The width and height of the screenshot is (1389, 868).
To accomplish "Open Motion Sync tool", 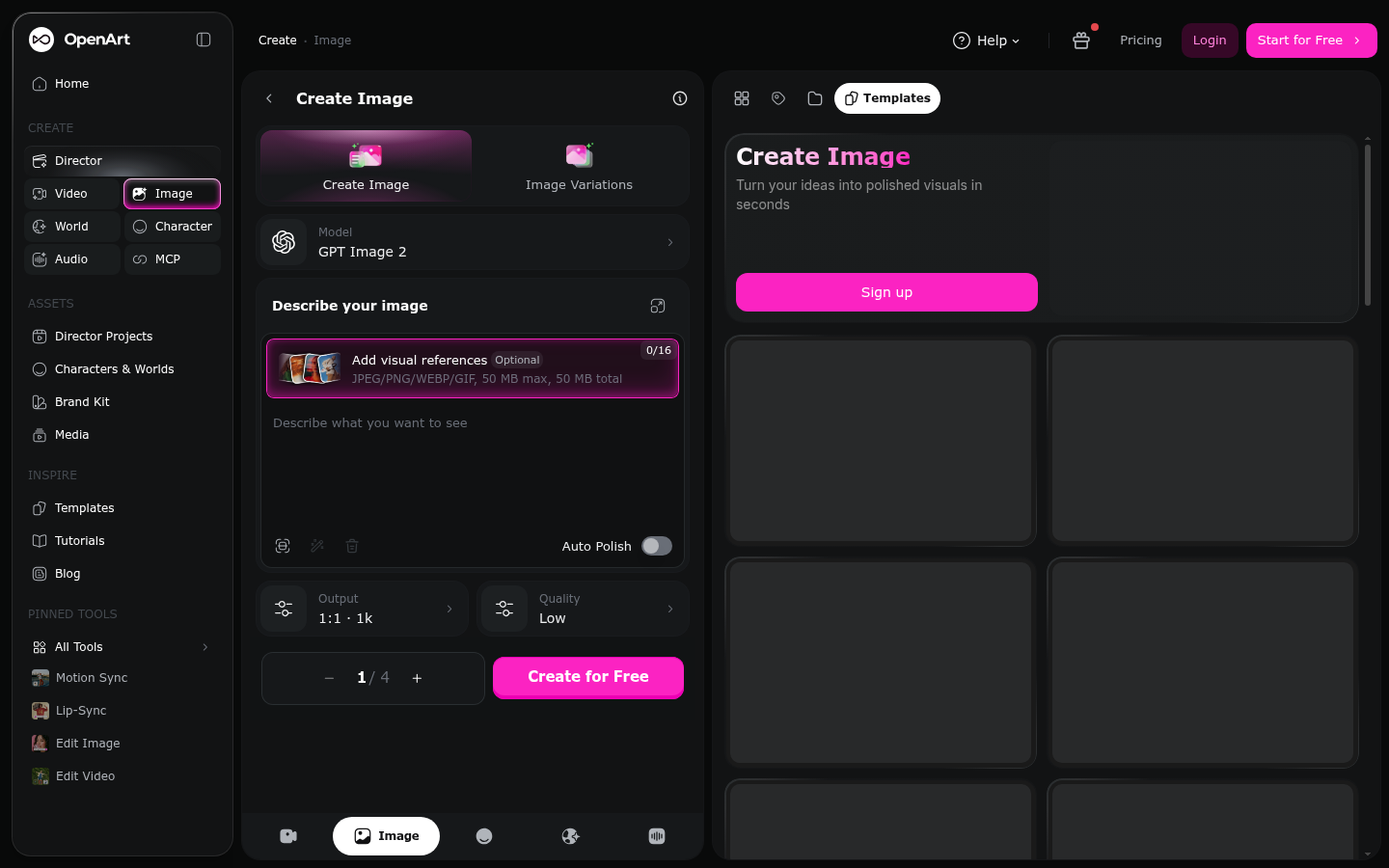I will pos(123,678).
